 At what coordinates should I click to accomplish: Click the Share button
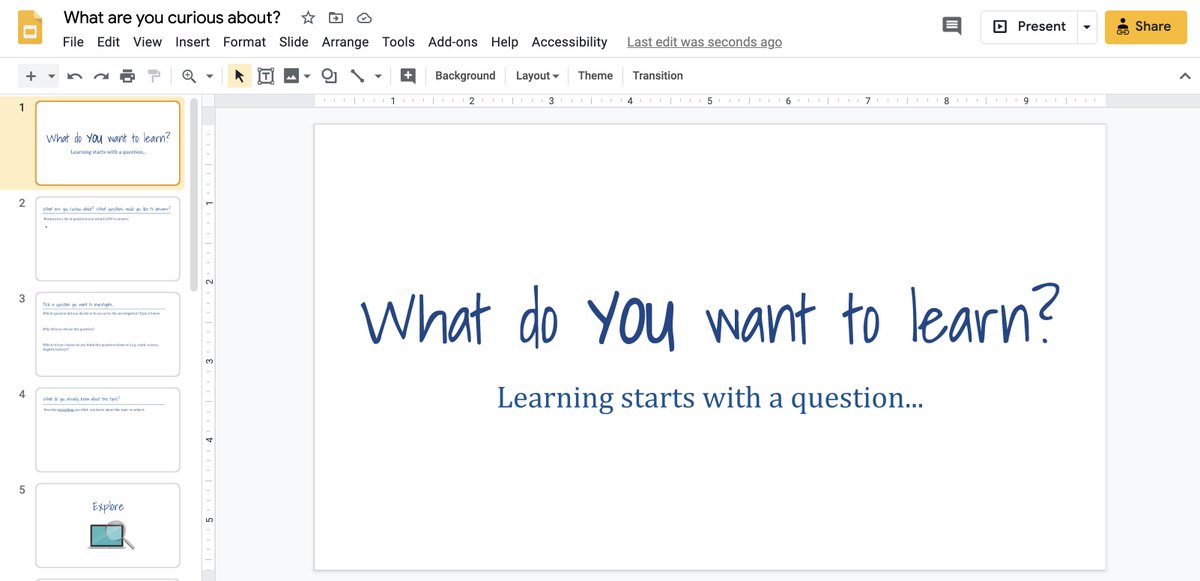click(x=1145, y=27)
